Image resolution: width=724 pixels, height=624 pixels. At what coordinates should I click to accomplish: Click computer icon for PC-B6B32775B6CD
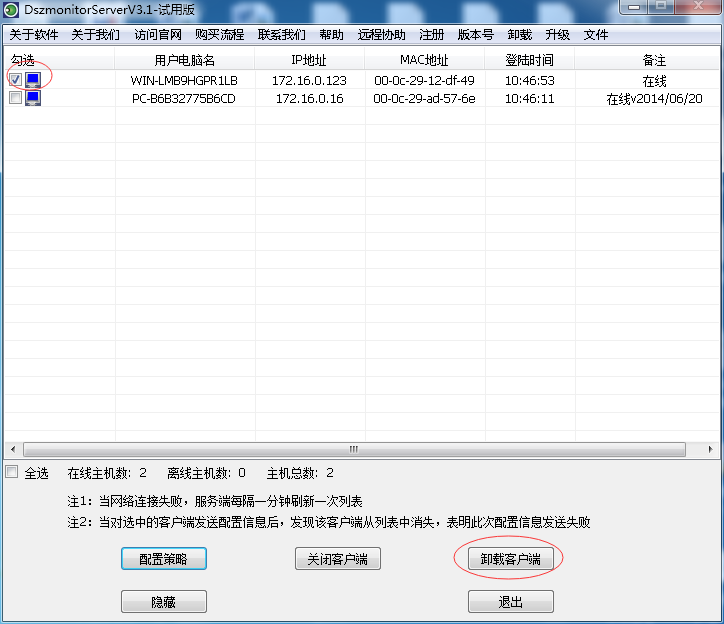point(33,98)
